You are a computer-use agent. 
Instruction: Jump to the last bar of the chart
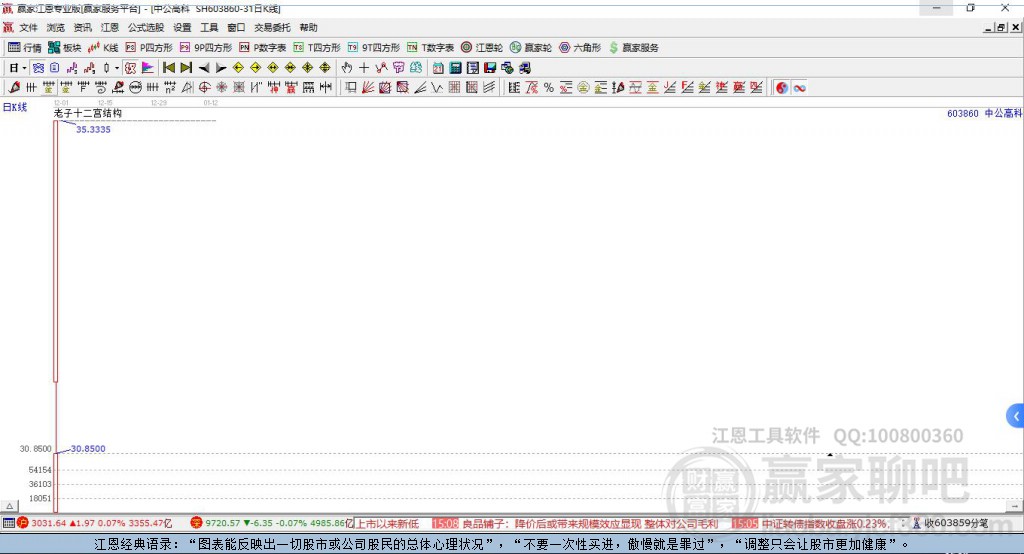coord(186,68)
